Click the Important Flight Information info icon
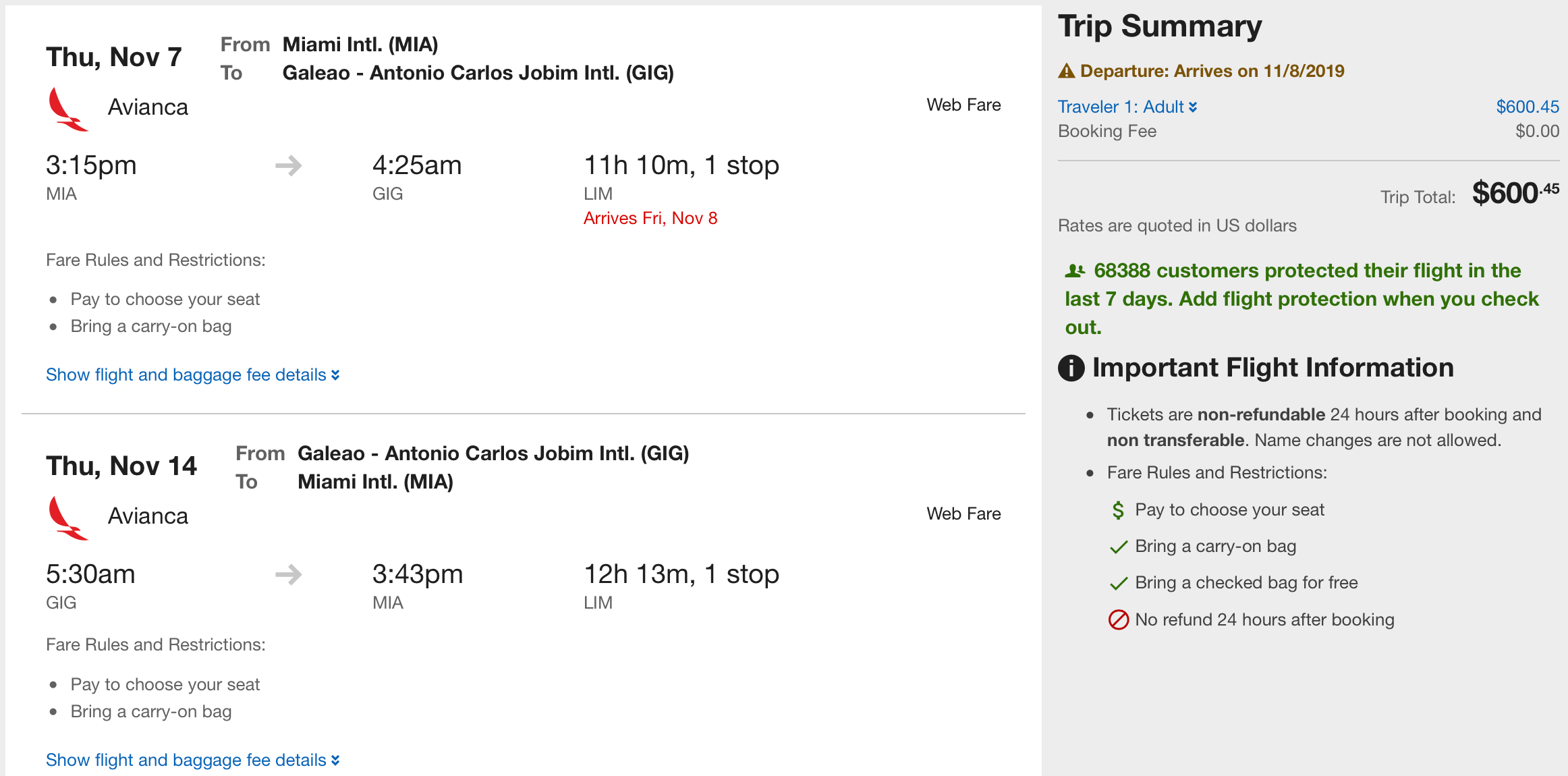 pyautogui.click(x=1071, y=368)
